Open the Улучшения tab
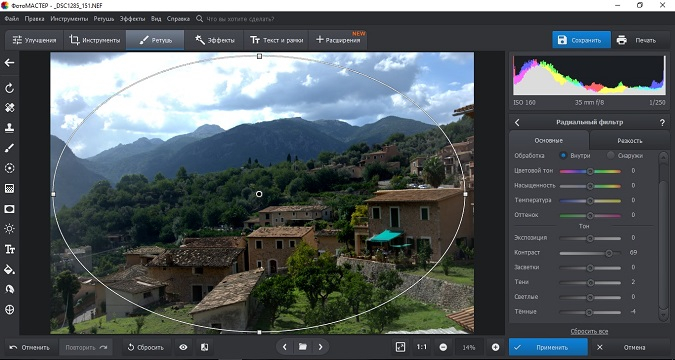The height and width of the screenshot is (360, 675). (x=34, y=40)
